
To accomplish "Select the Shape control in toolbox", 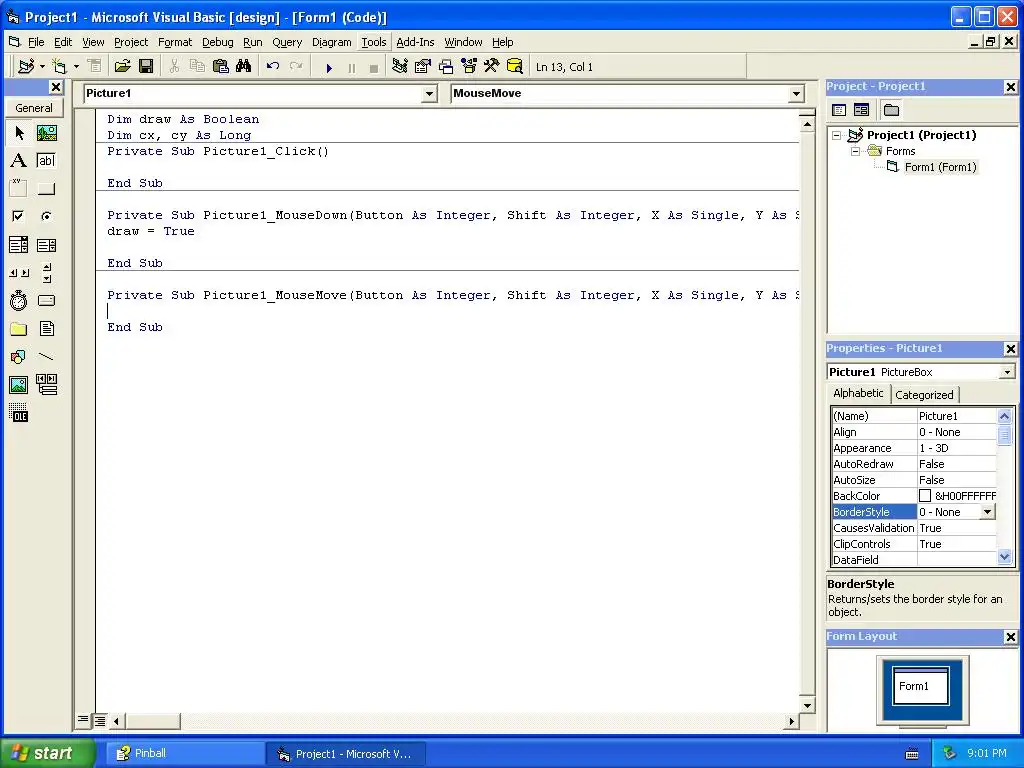I will 19,357.
